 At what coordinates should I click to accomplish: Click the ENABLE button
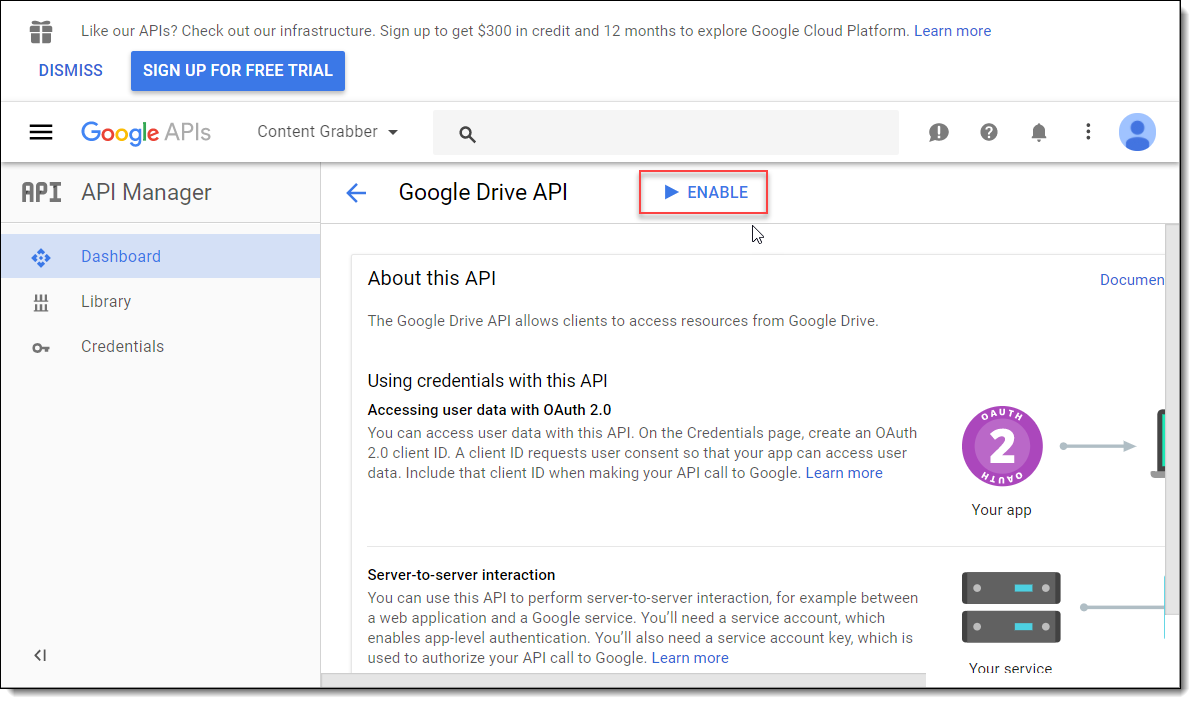[703, 192]
